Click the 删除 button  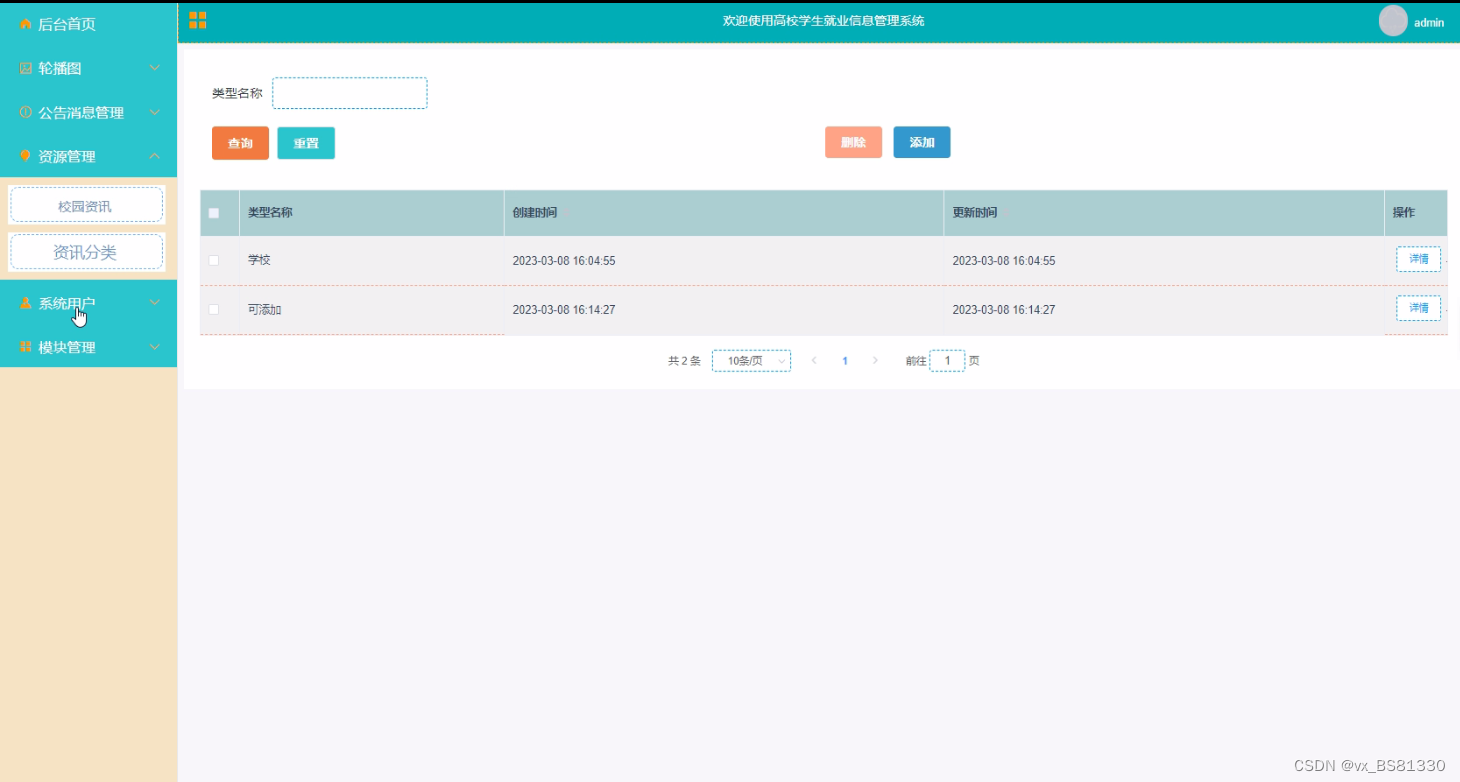853,143
